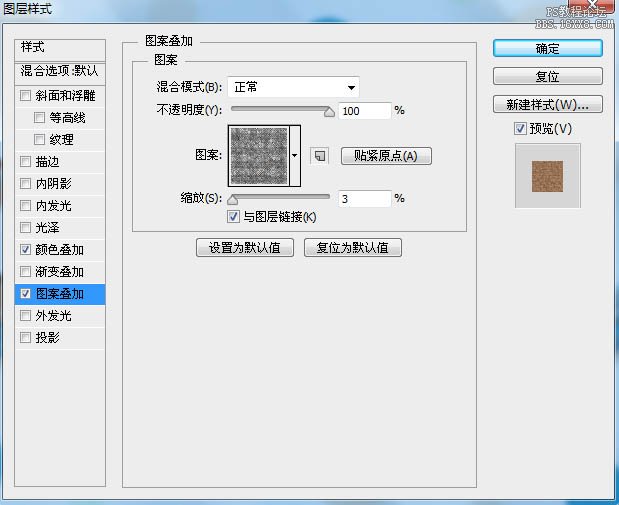Expand the pattern picker arrow
The width and height of the screenshot is (619, 505).
coord(294,156)
